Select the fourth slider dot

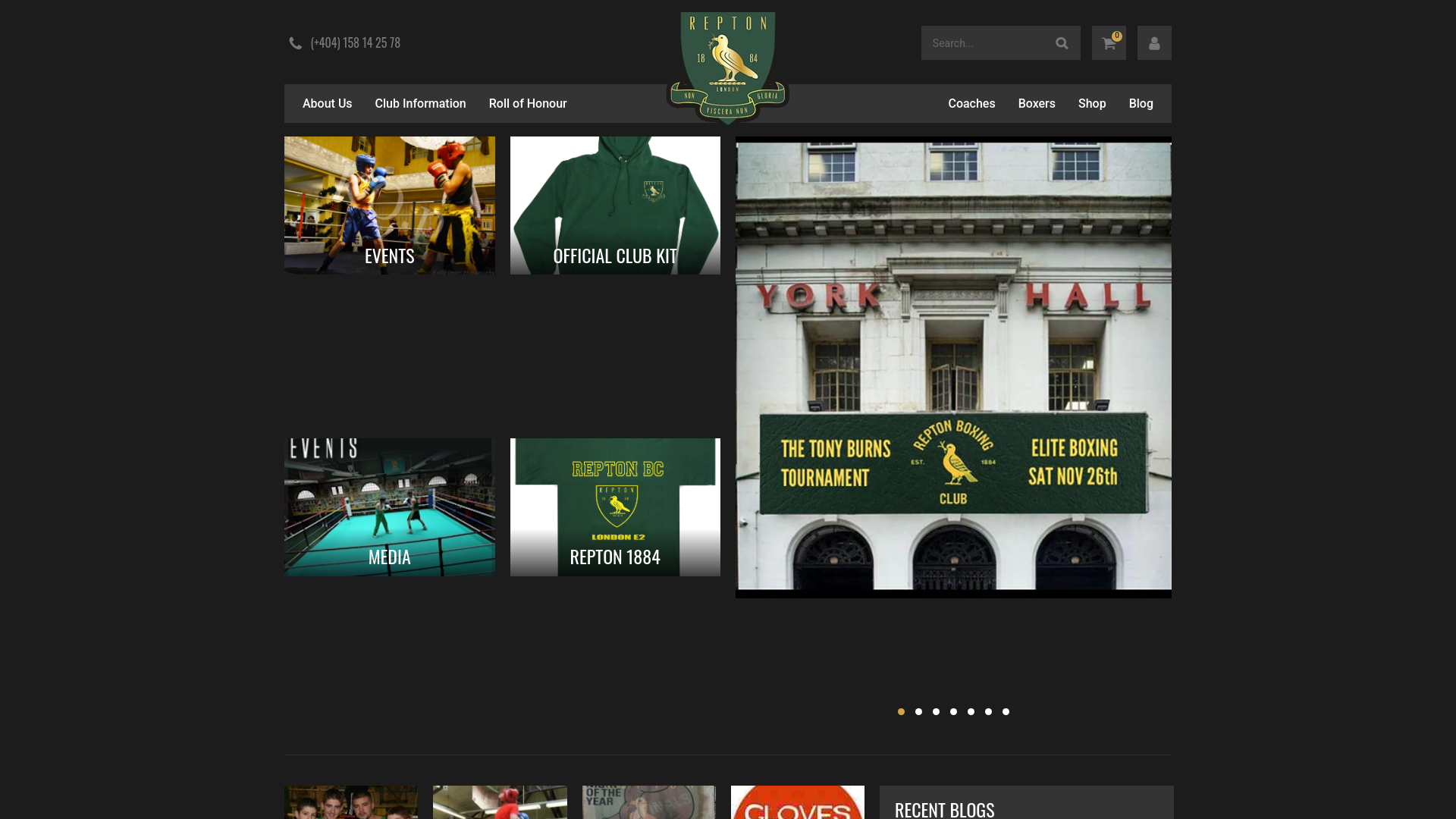(x=953, y=711)
